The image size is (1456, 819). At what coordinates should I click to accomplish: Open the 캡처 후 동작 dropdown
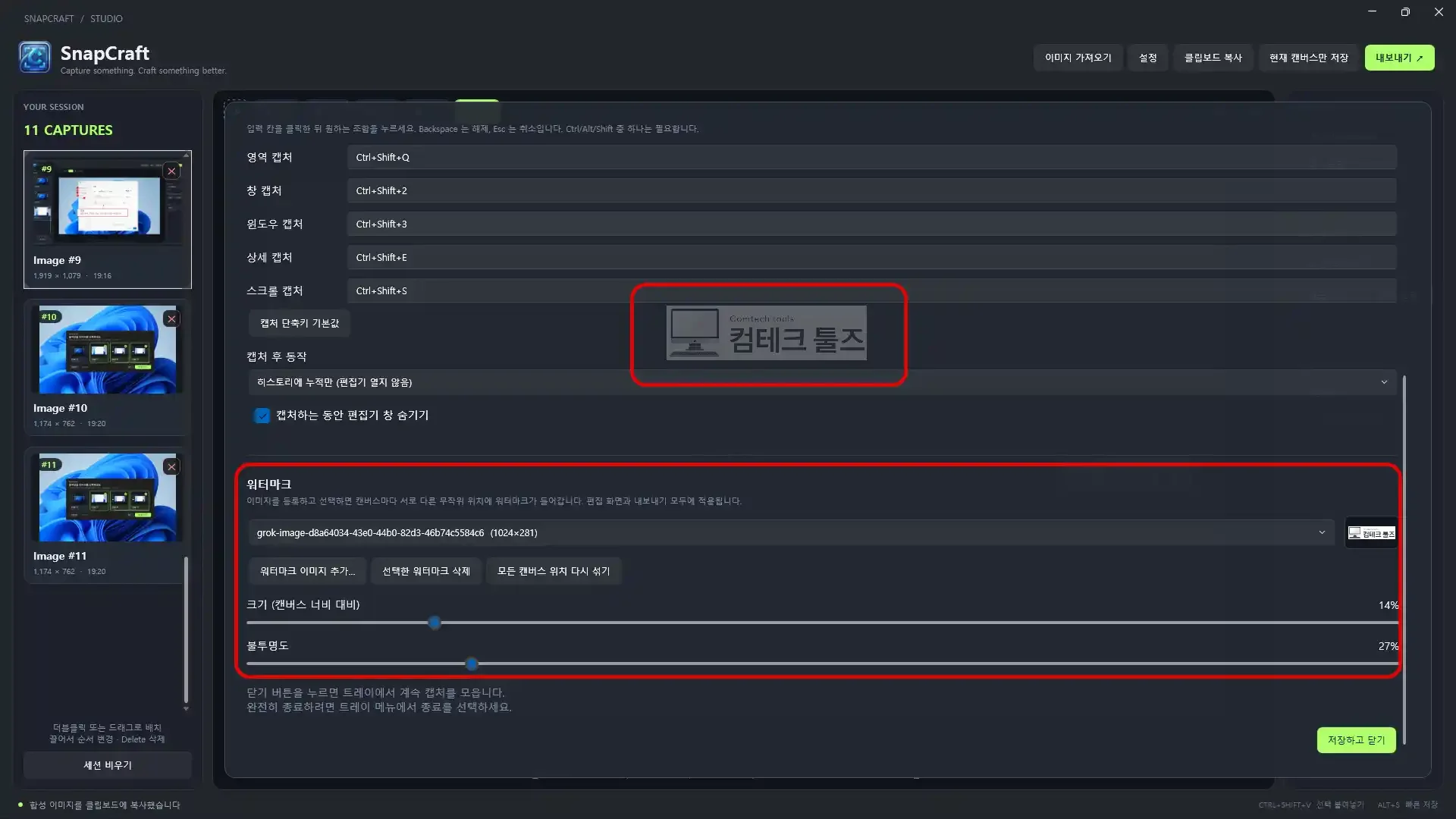(822, 382)
